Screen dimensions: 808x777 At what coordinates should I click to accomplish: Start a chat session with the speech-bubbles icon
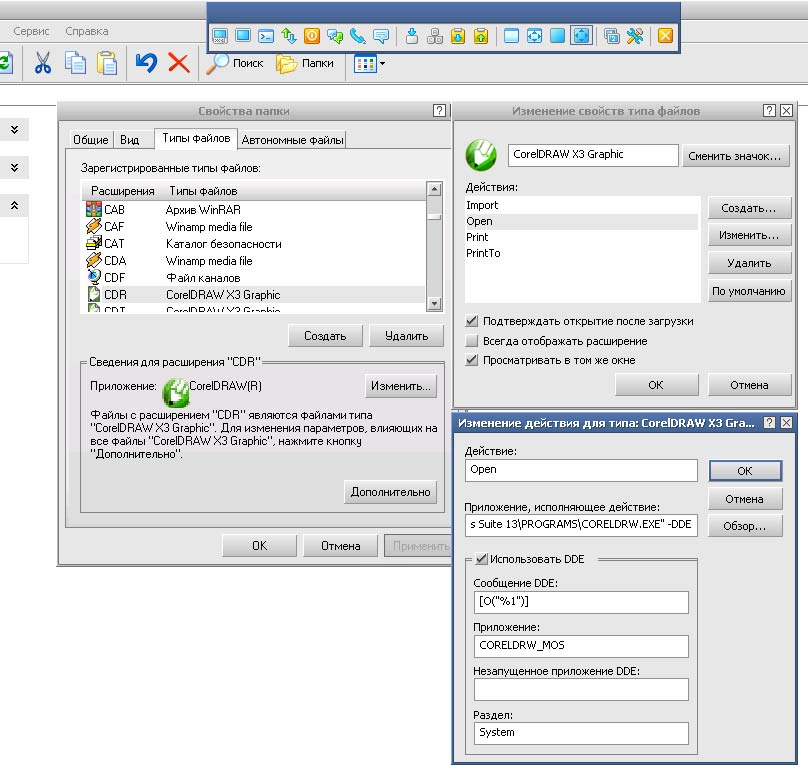tap(335, 36)
